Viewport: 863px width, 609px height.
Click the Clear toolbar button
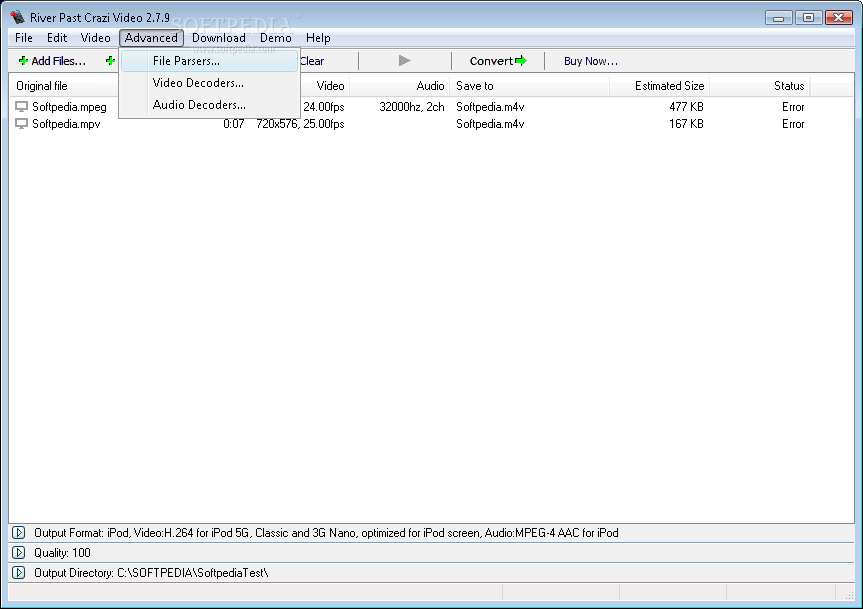point(312,61)
